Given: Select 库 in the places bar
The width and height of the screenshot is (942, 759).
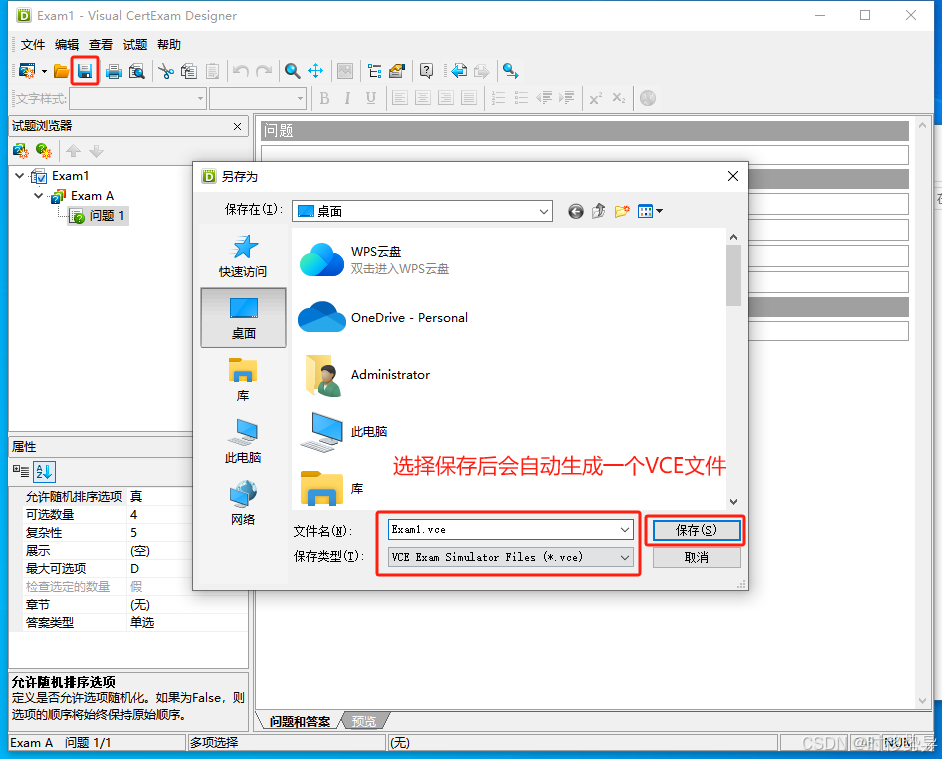Looking at the screenshot, I should pos(243,380).
